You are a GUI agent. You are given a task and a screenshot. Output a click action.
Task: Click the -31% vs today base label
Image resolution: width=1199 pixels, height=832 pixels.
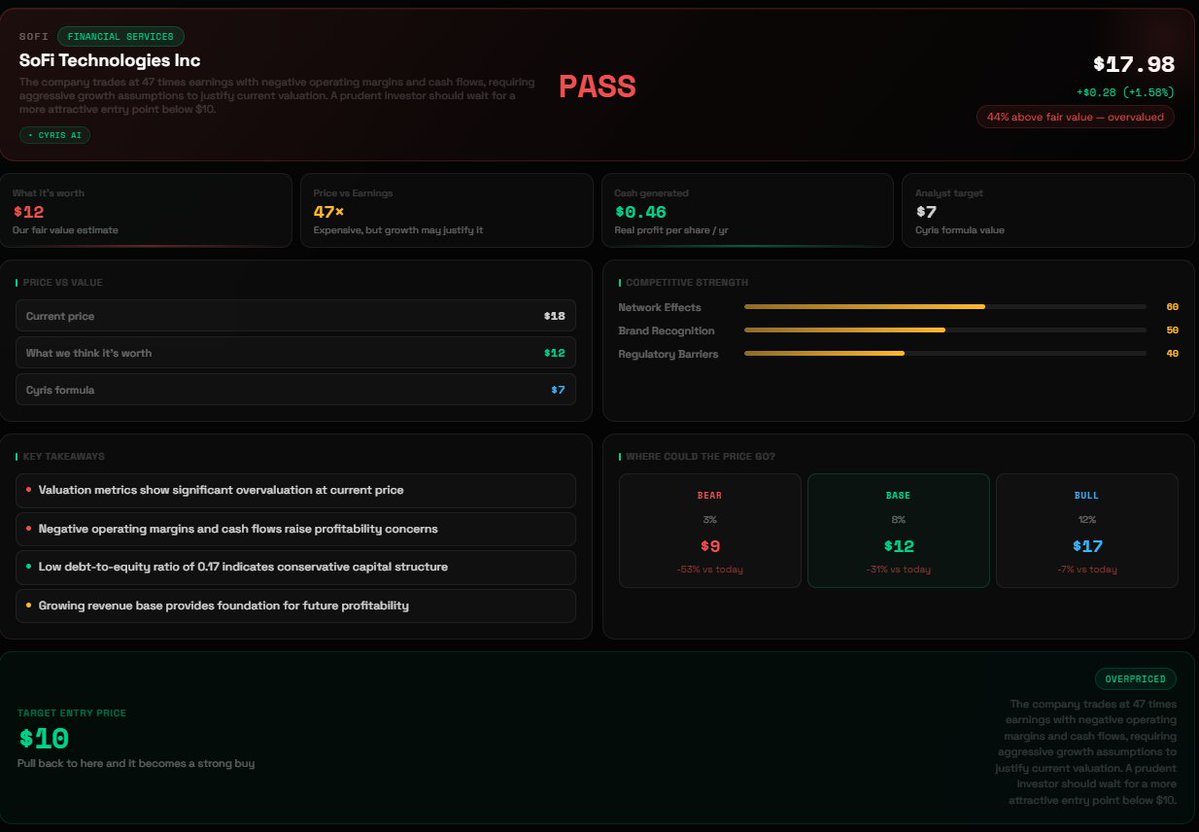(898, 569)
